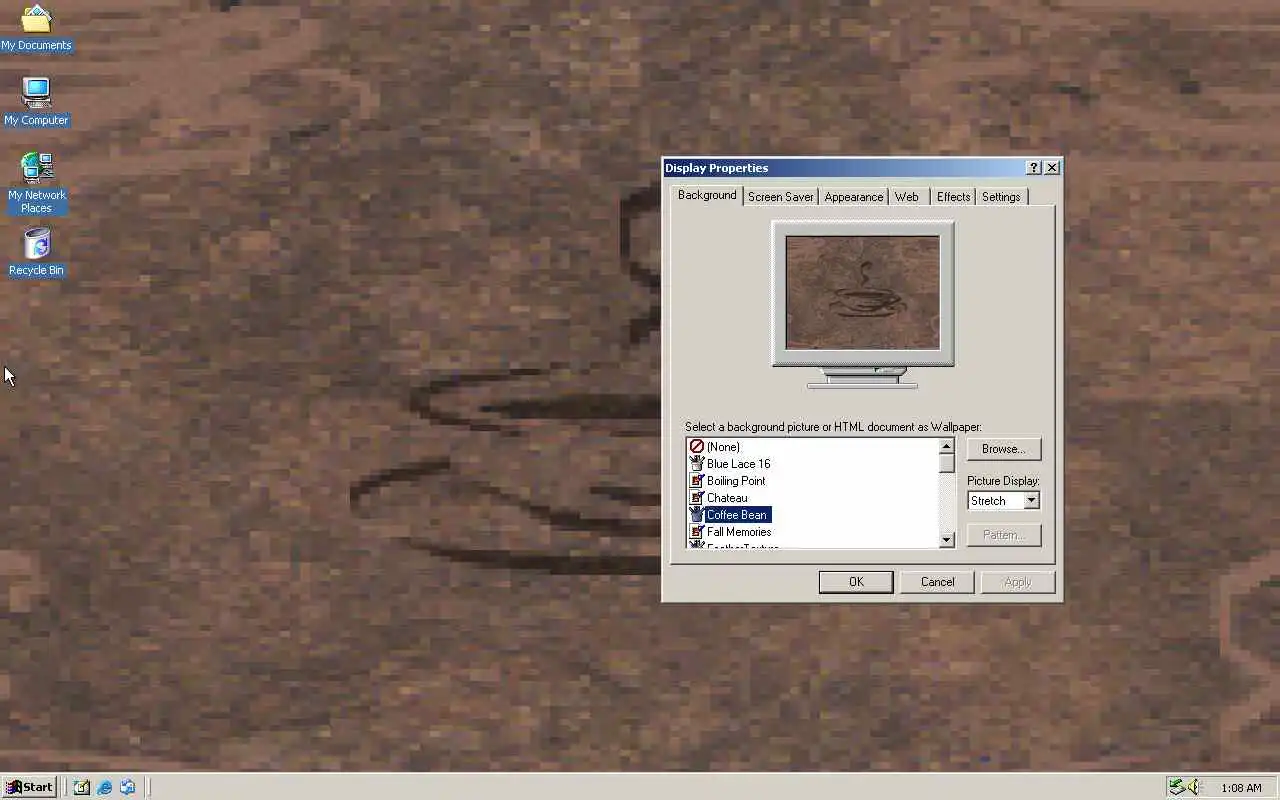Close the Display Properties dialog
This screenshot has width=1280, height=800.
point(1051,168)
